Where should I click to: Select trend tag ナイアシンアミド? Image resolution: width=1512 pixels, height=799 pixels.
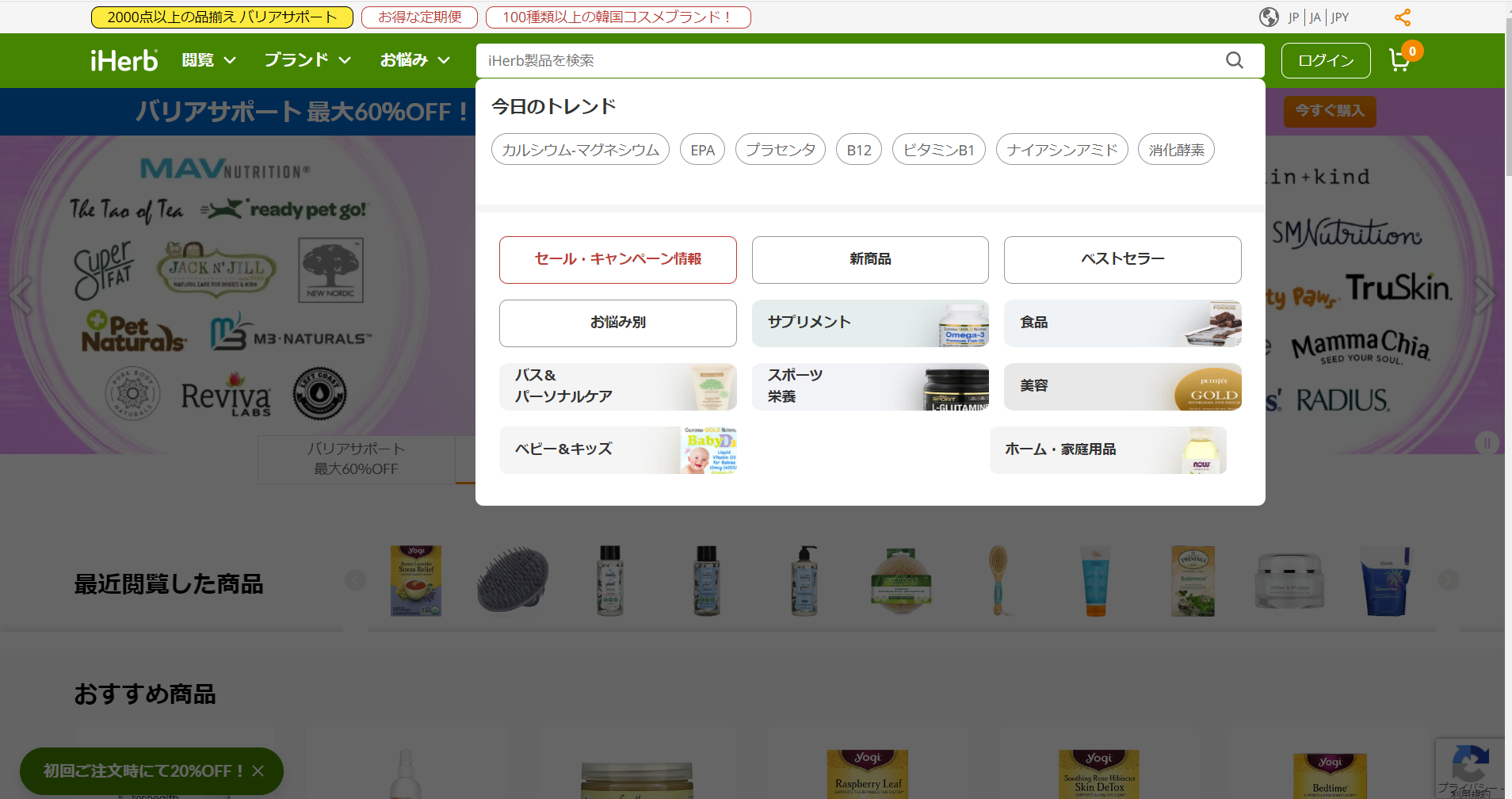(x=1062, y=150)
